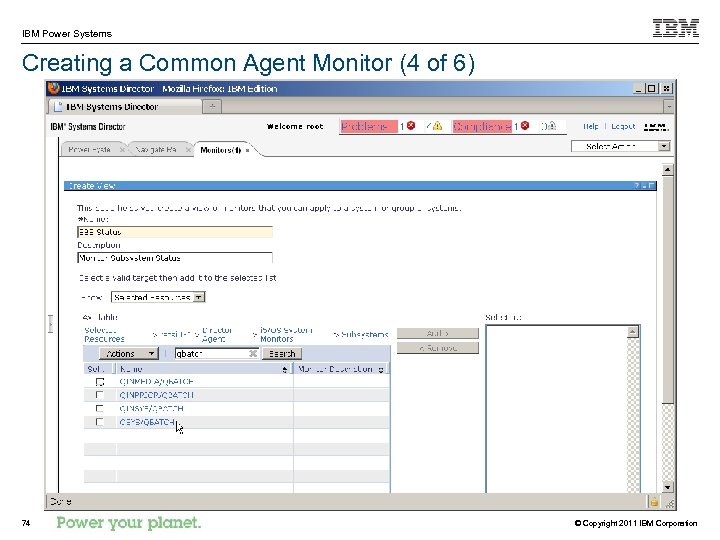This screenshot has width=720, height=540.
Task: Click the Name field containing SBS Status
Action: tap(175, 232)
